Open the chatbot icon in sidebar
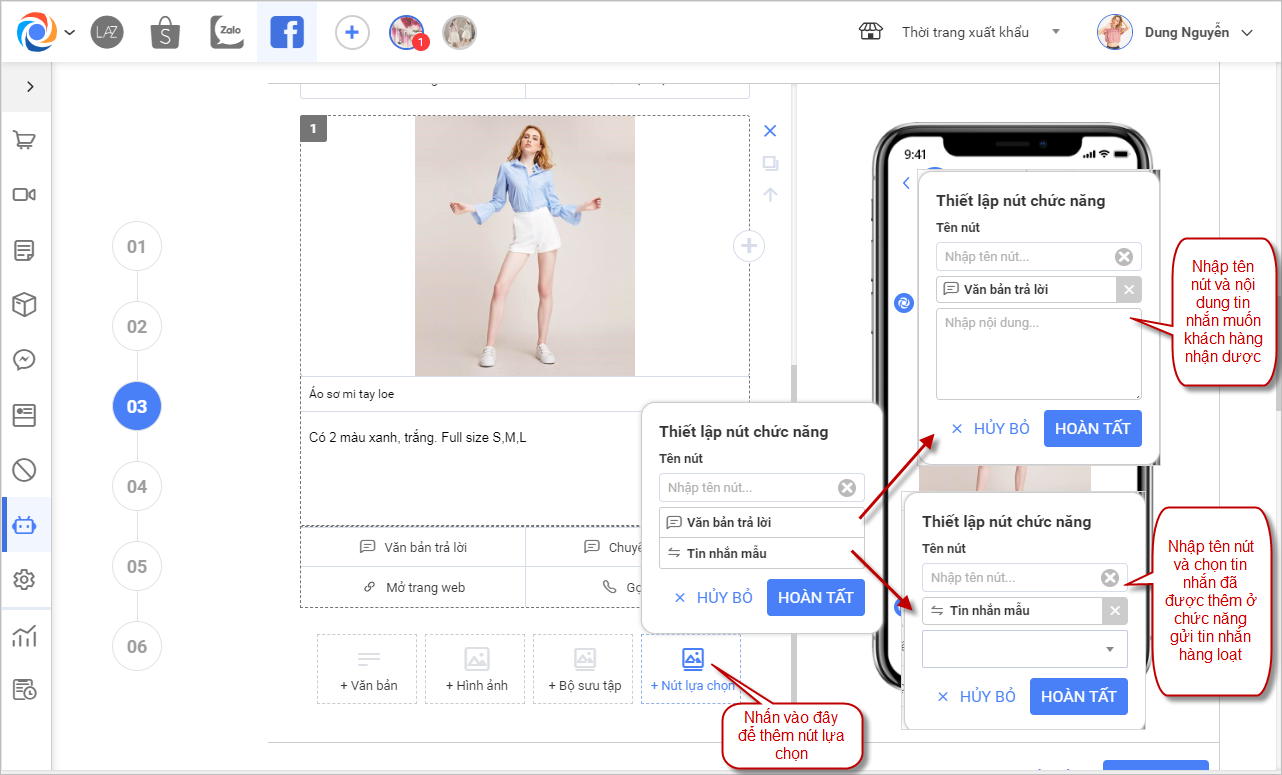This screenshot has width=1282, height=775. 25,524
